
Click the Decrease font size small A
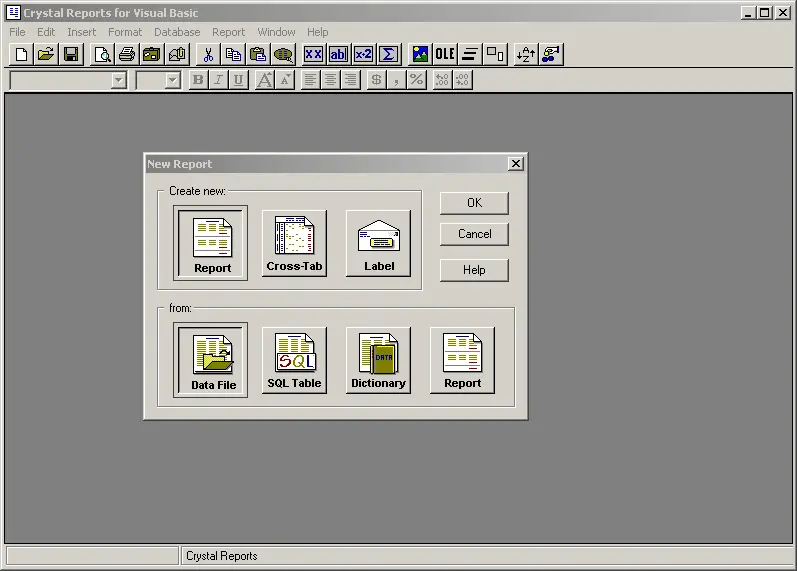point(285,80)
